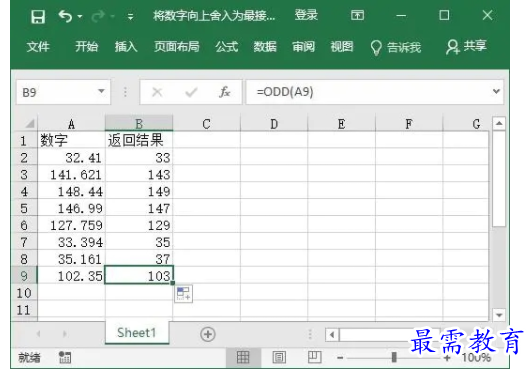532x373 pixels.
Task: Switch to the 插入 ribbon tab
Action: pyautogui.click(x=126, y=46)
